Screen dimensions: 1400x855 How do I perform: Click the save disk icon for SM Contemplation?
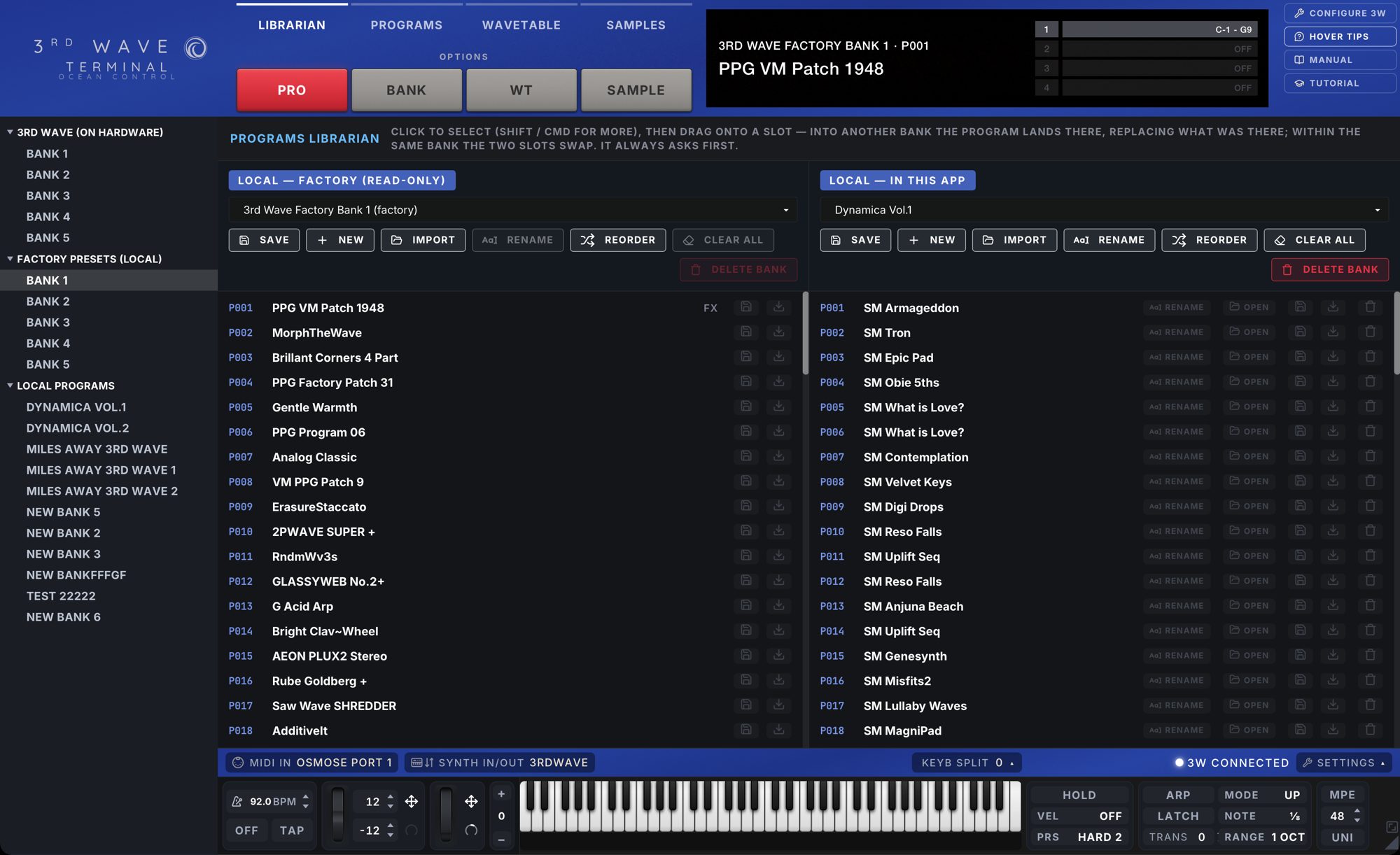point(1300,456)
